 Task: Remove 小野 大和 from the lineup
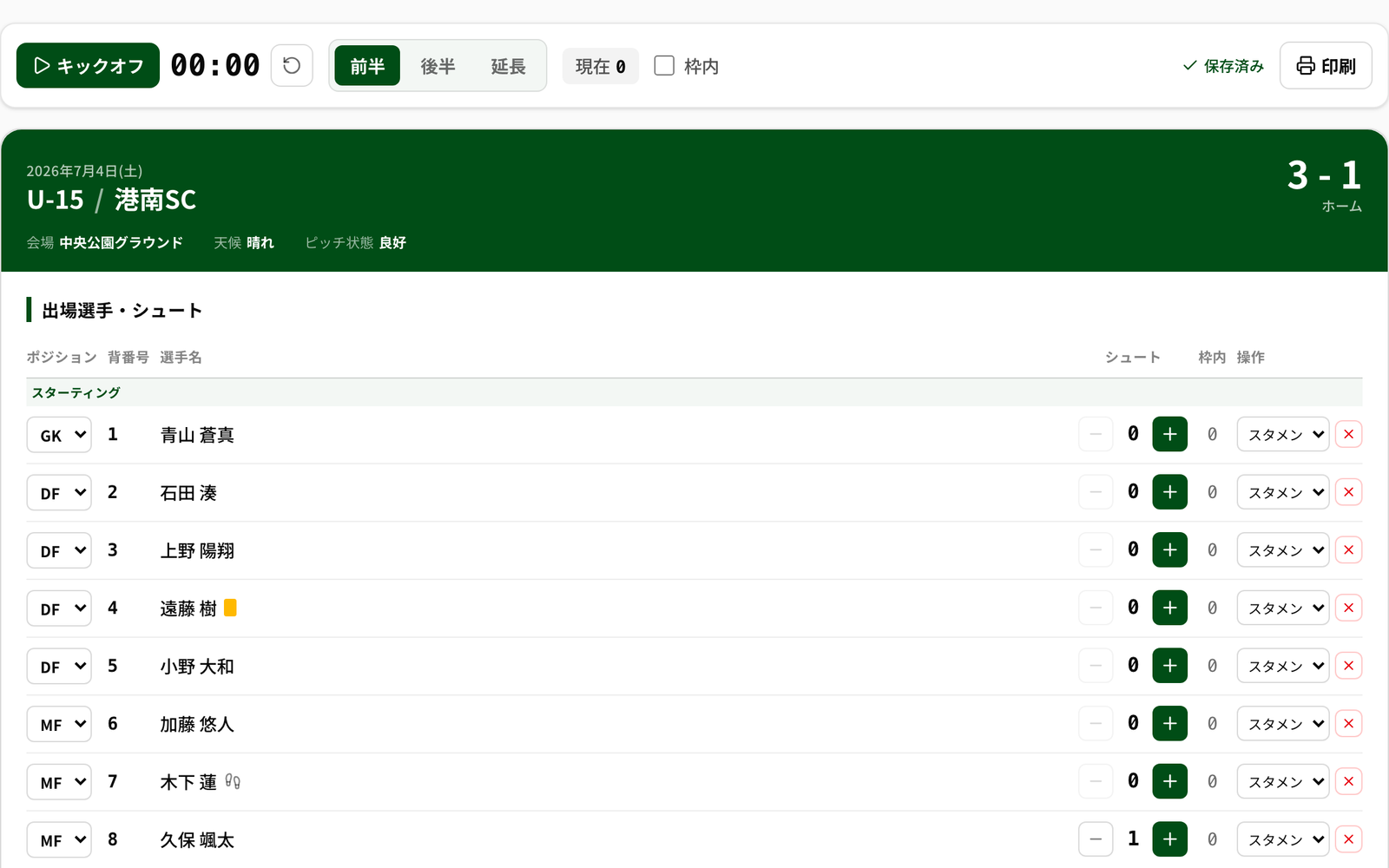coord(1348,666)
